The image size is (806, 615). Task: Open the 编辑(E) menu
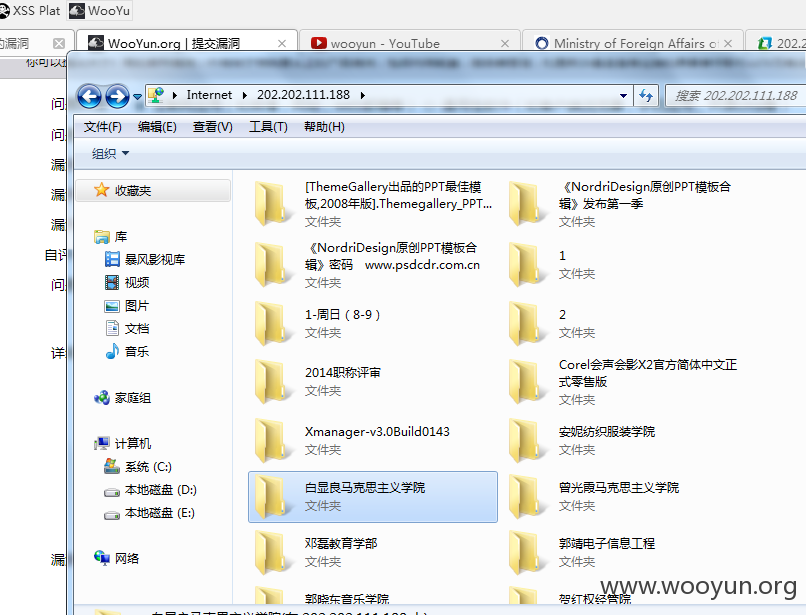157,127
